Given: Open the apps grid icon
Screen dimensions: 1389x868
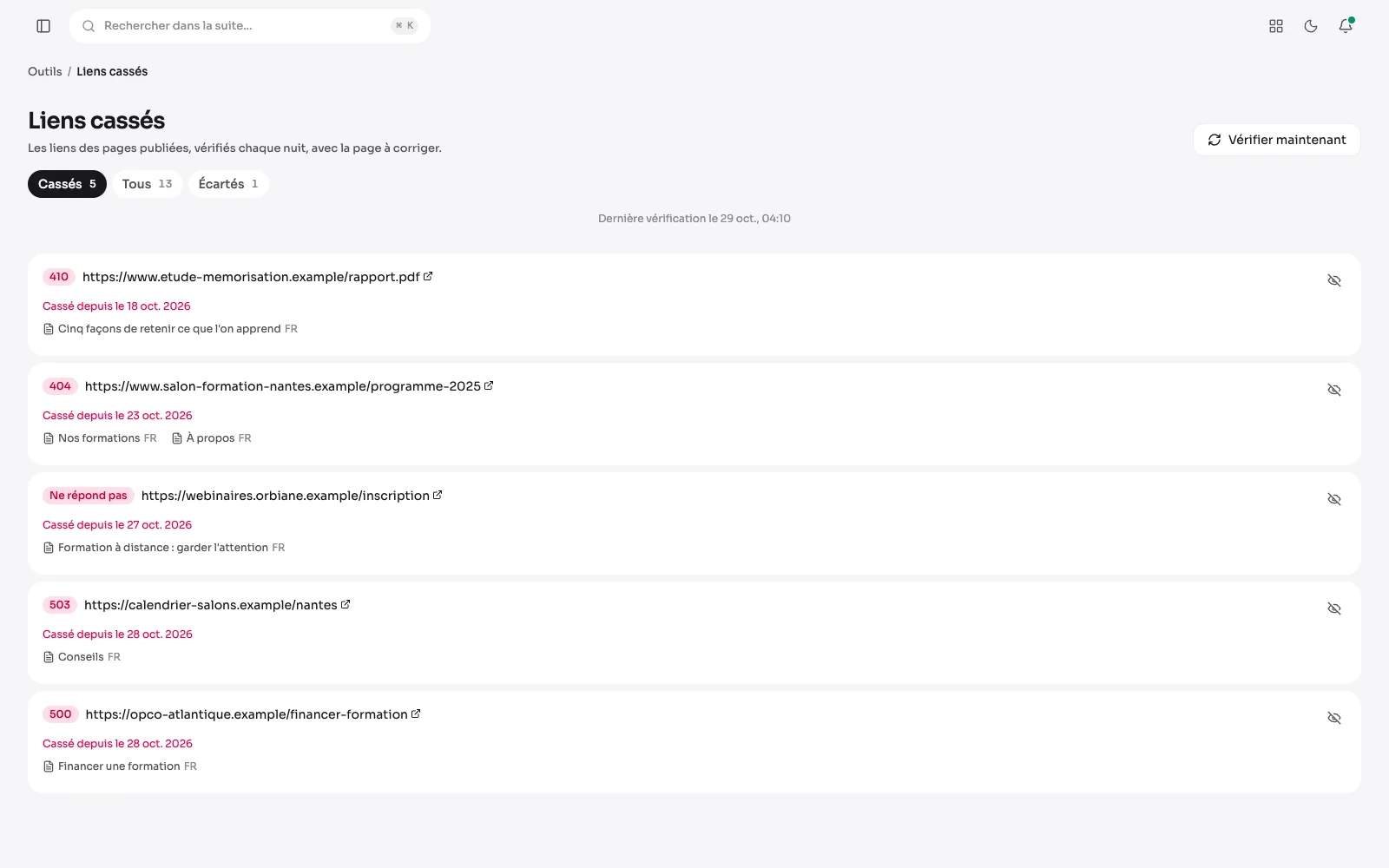Looking at the screenshot, I should pos(1276,26).
